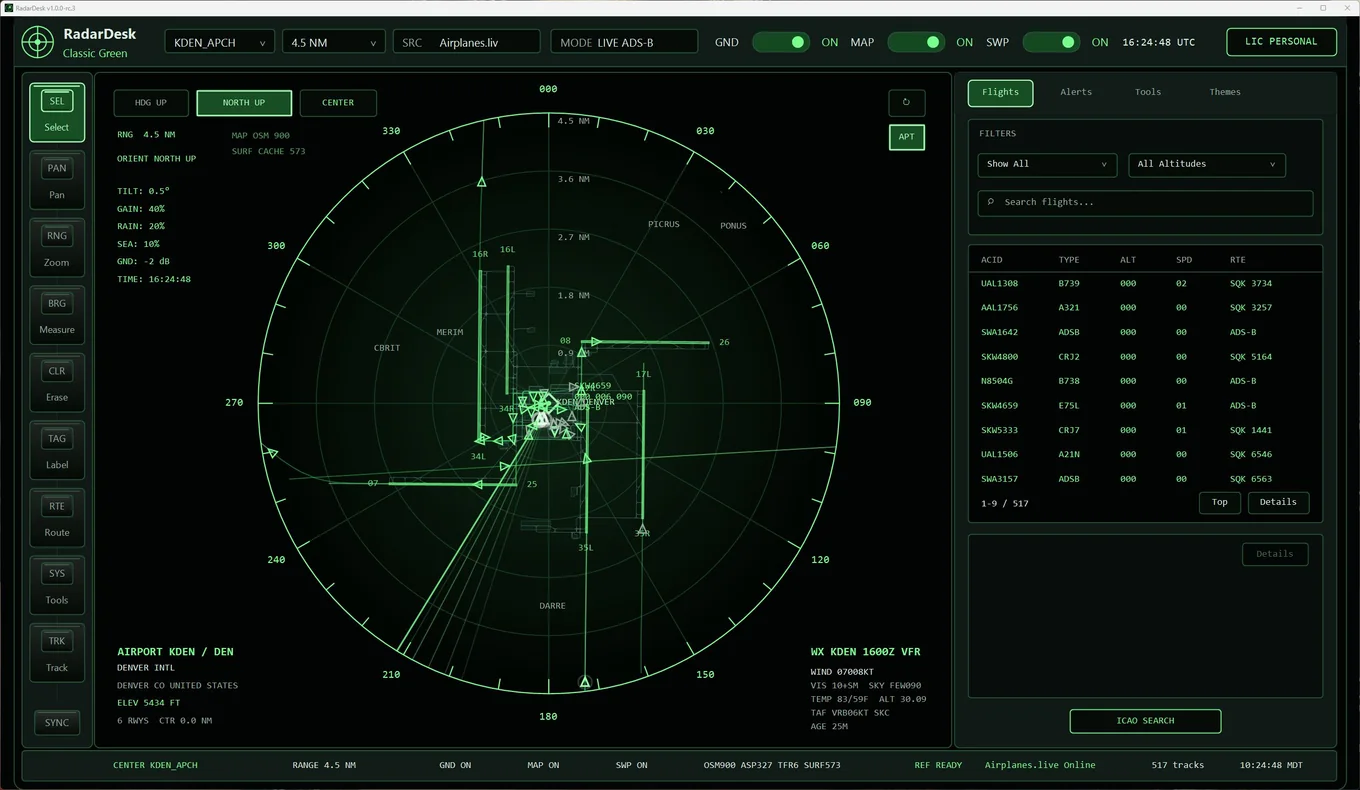Select flight row SKW4659

click(1145, 406)
